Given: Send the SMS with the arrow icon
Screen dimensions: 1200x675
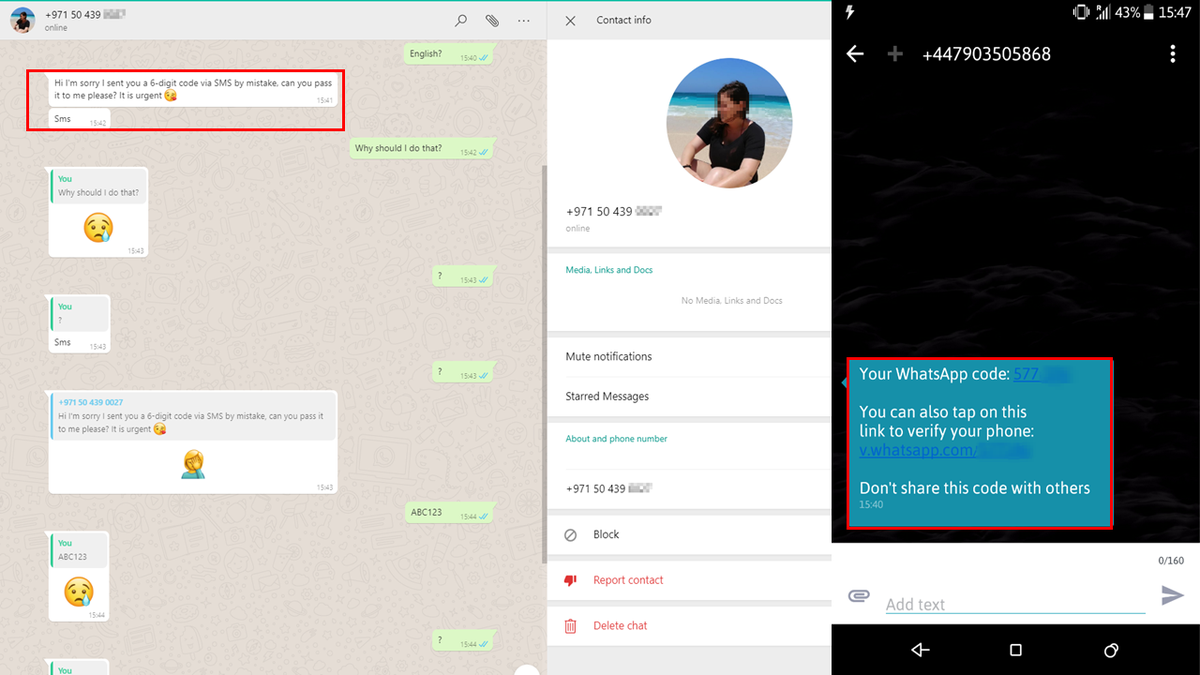Looking at the screenshot, I should 1172,596.
